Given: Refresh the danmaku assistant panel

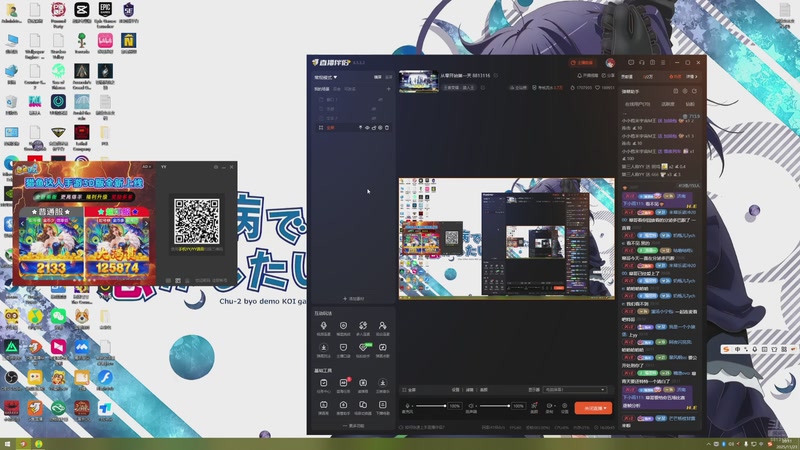Looking at the screenshot, I should click(694, 91).
